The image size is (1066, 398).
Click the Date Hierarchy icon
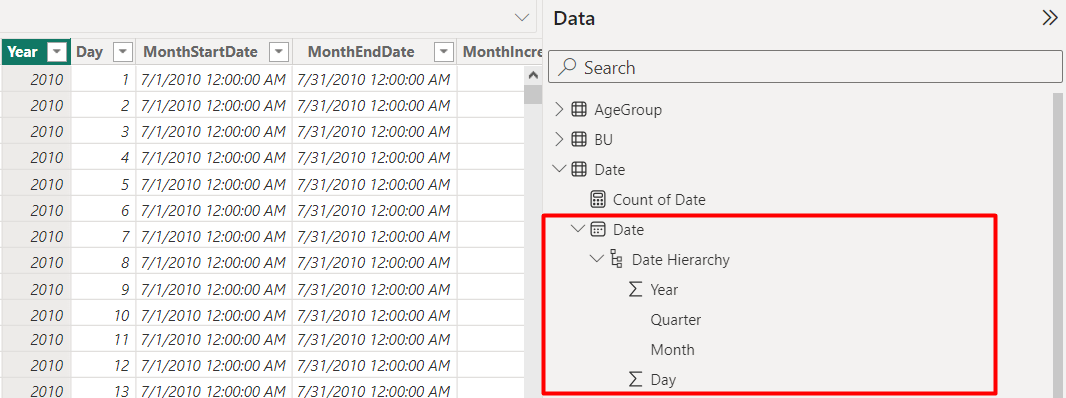click(x=617, y=259)
